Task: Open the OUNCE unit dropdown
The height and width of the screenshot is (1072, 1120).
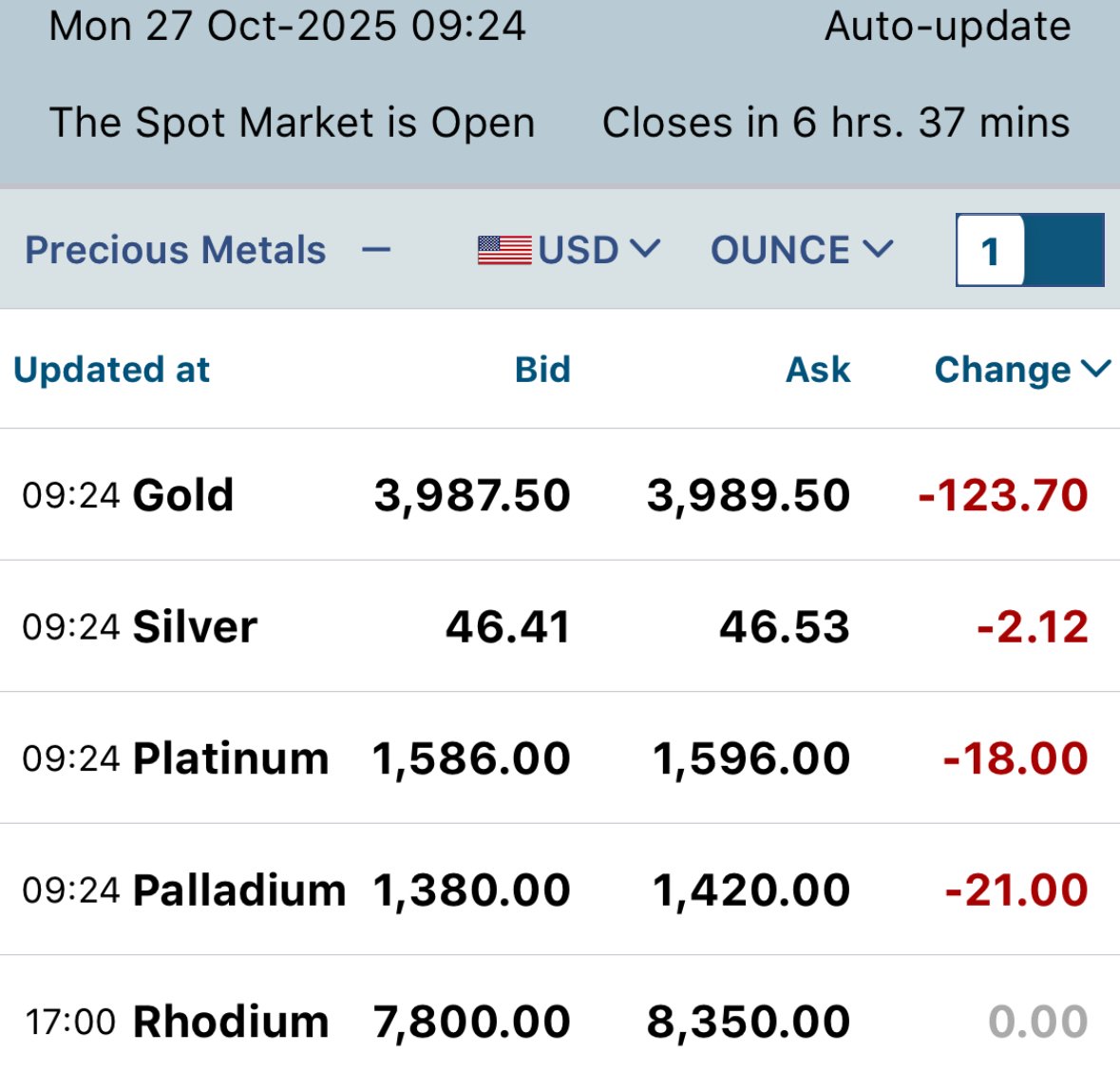Action: 801,251
